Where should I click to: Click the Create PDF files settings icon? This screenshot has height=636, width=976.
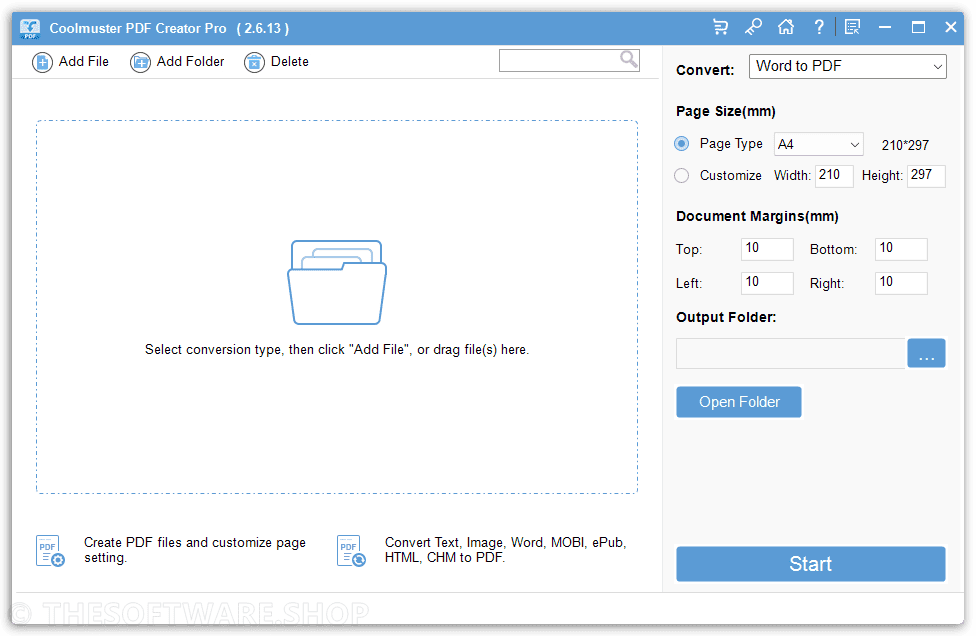pyautogui.click(x=50, y=551)
